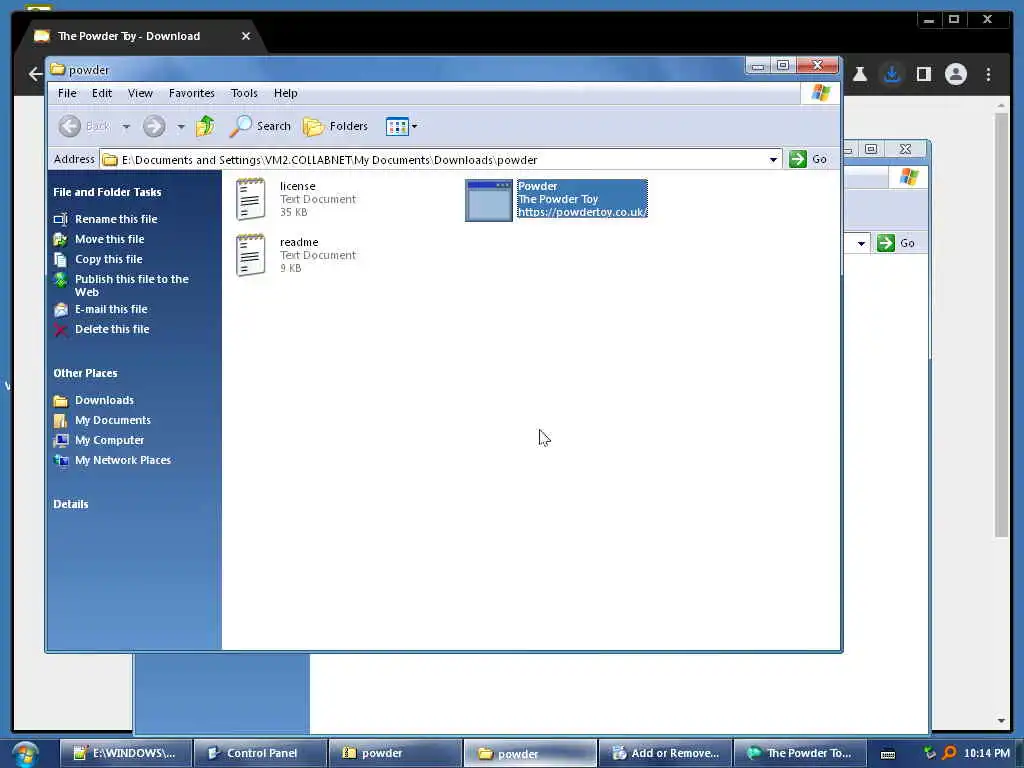
Task: Open the Views icon button
Action: [x=397, y=126]
